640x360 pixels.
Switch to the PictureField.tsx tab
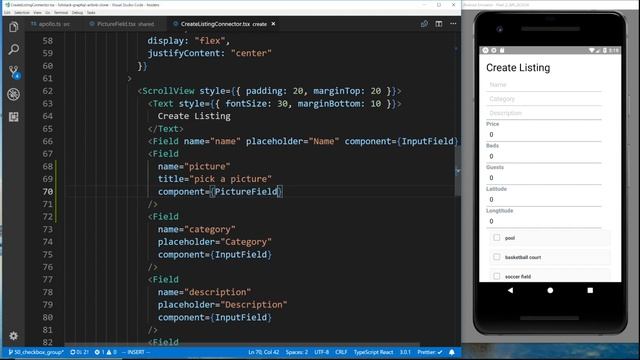coord(121,24)
